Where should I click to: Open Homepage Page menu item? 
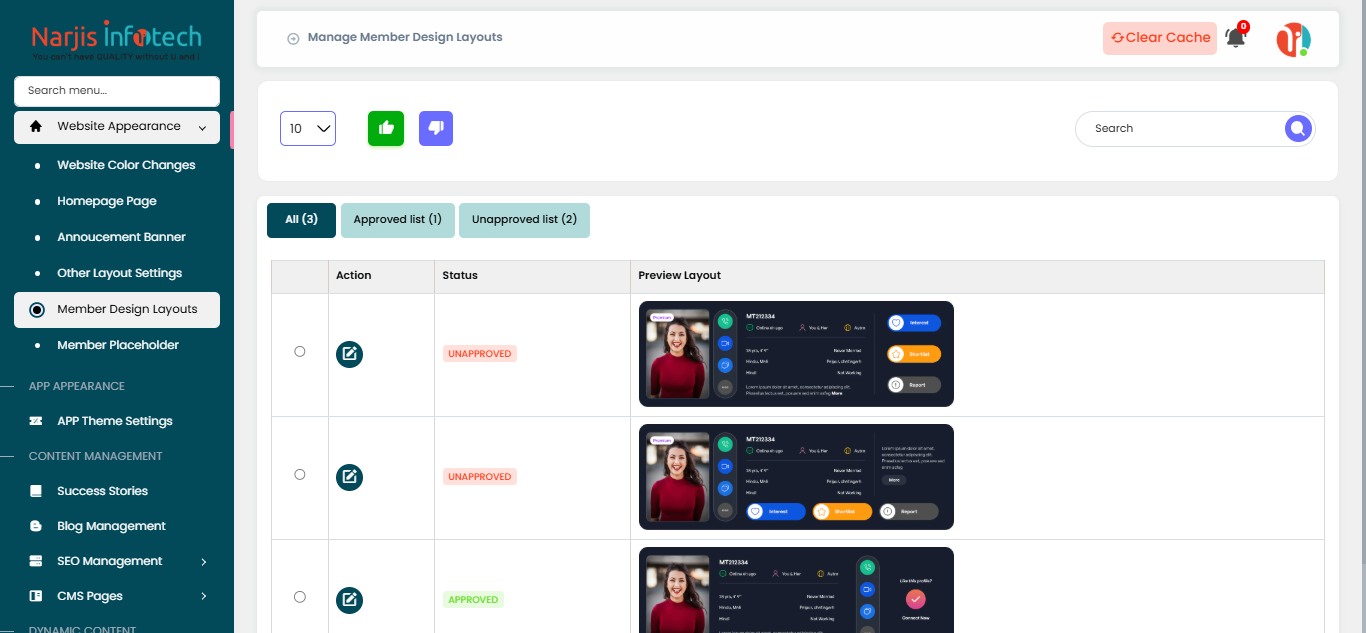107,201
